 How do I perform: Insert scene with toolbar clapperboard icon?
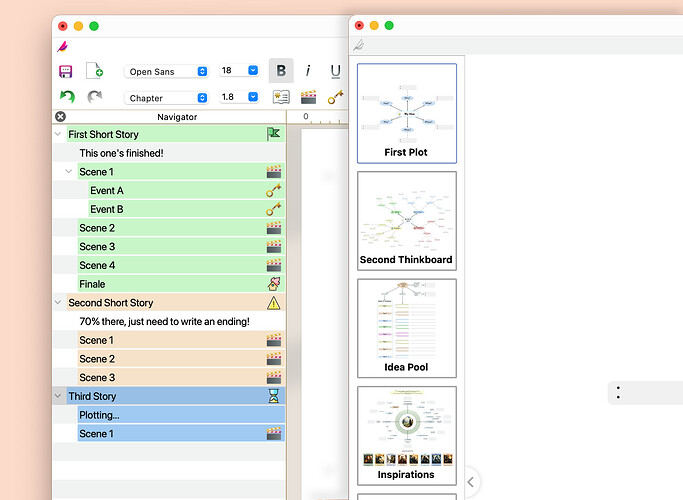pyautogui.click(x=308, y=97)
